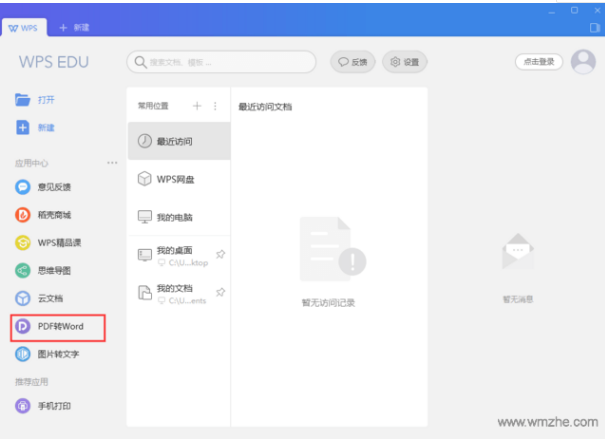The image size is (605, 439).
Task: Launch WPS精品课 app icon
Action: pyautogui.click(x=22, y=243)
